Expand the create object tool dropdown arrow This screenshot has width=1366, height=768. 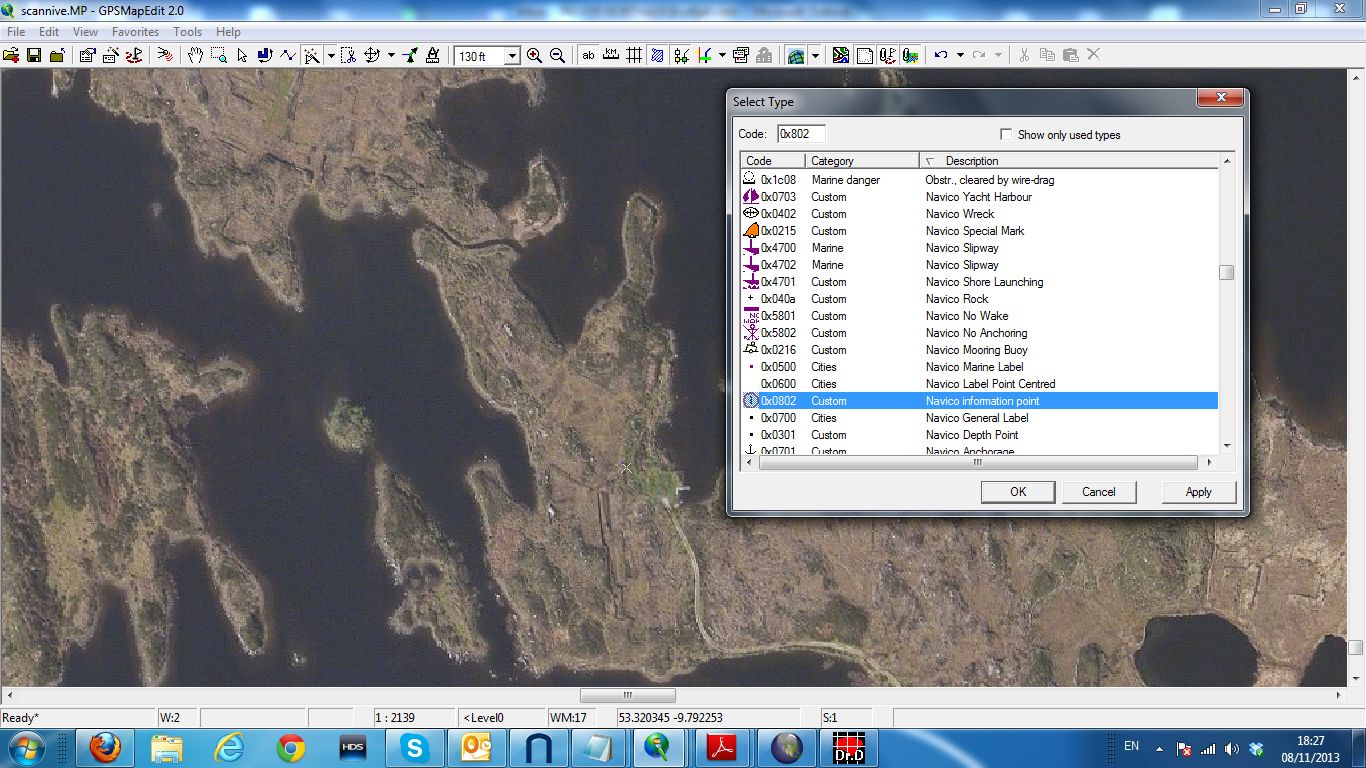(x=331, y=55)
